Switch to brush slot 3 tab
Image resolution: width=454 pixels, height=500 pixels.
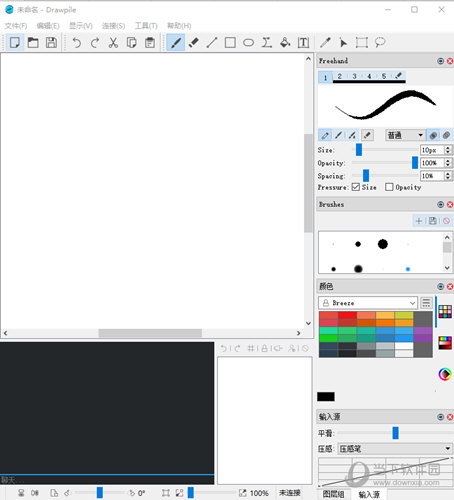(354, 76)
